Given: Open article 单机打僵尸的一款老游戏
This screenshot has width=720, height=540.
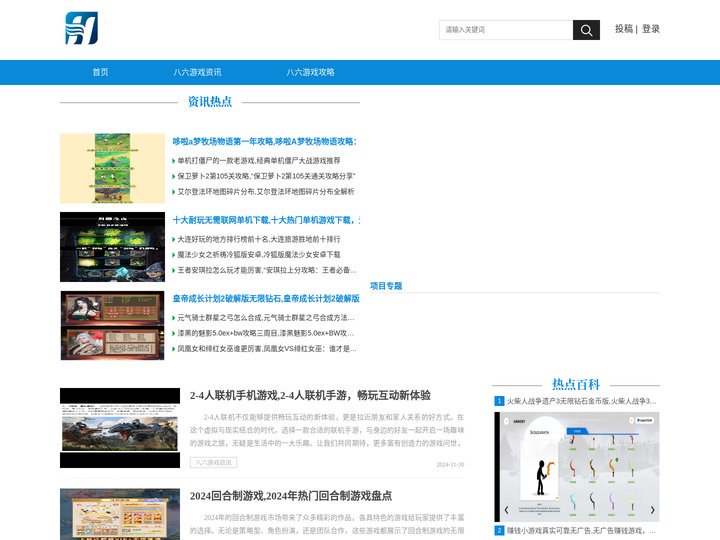Looking at the screenshot, I should coord(259,160).
